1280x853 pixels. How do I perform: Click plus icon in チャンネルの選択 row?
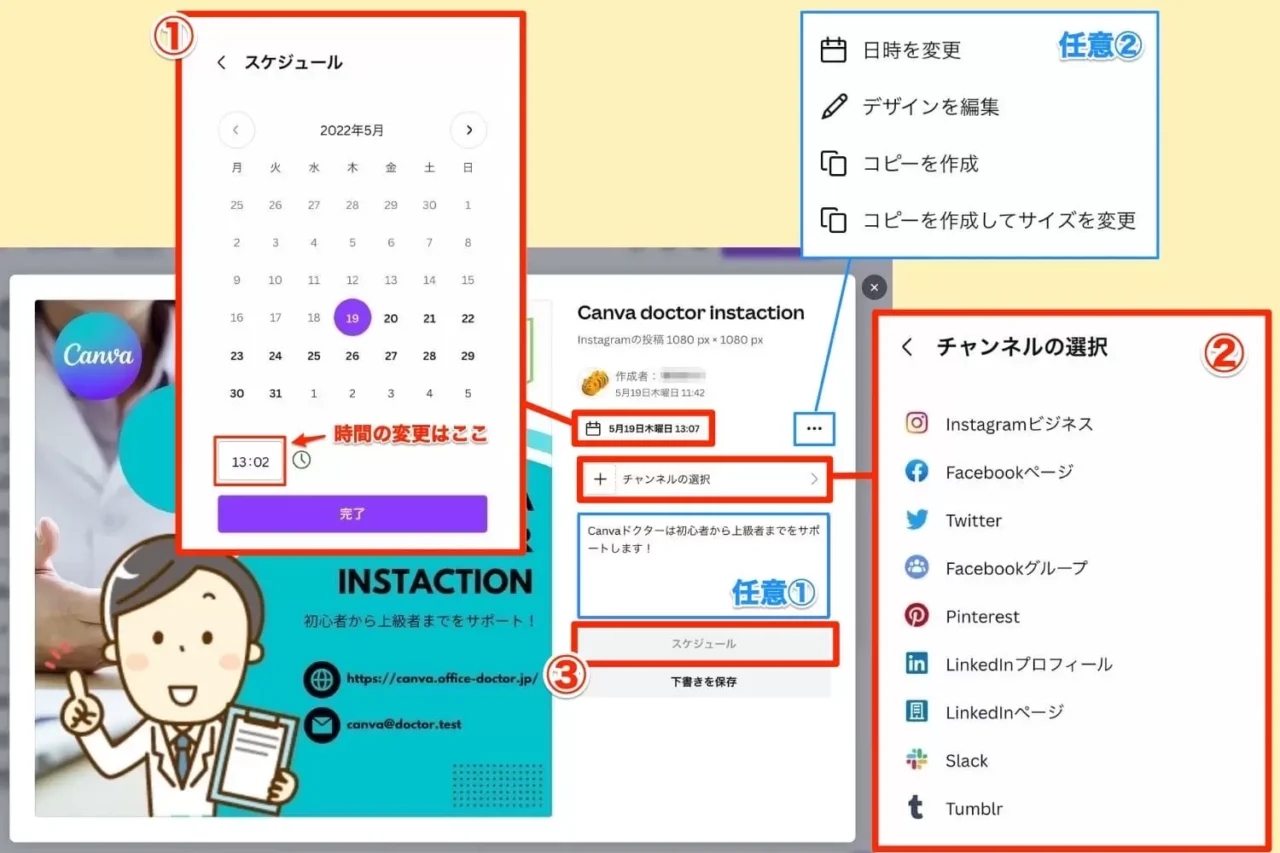pyautogui.click(x=600, y=479)
